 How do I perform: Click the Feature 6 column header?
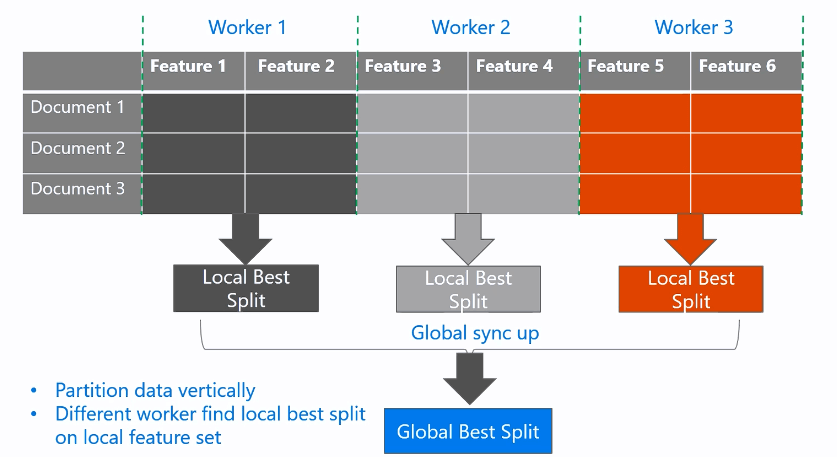pos(746,71)
